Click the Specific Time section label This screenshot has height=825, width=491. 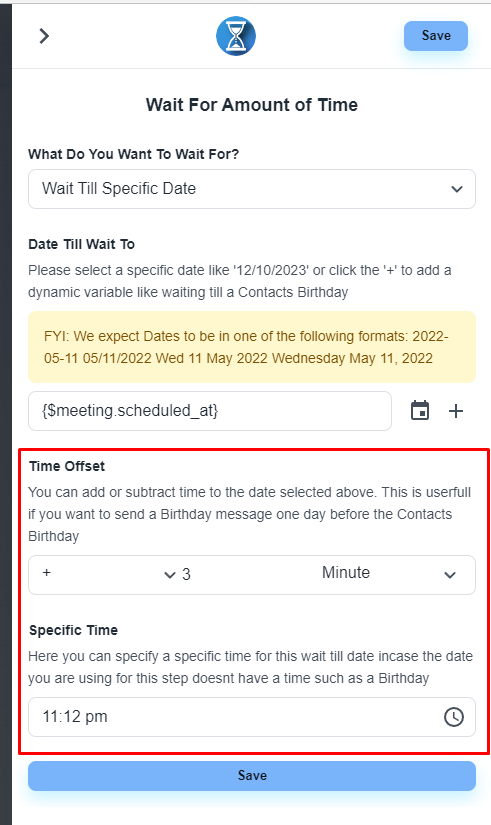(73, 630)
